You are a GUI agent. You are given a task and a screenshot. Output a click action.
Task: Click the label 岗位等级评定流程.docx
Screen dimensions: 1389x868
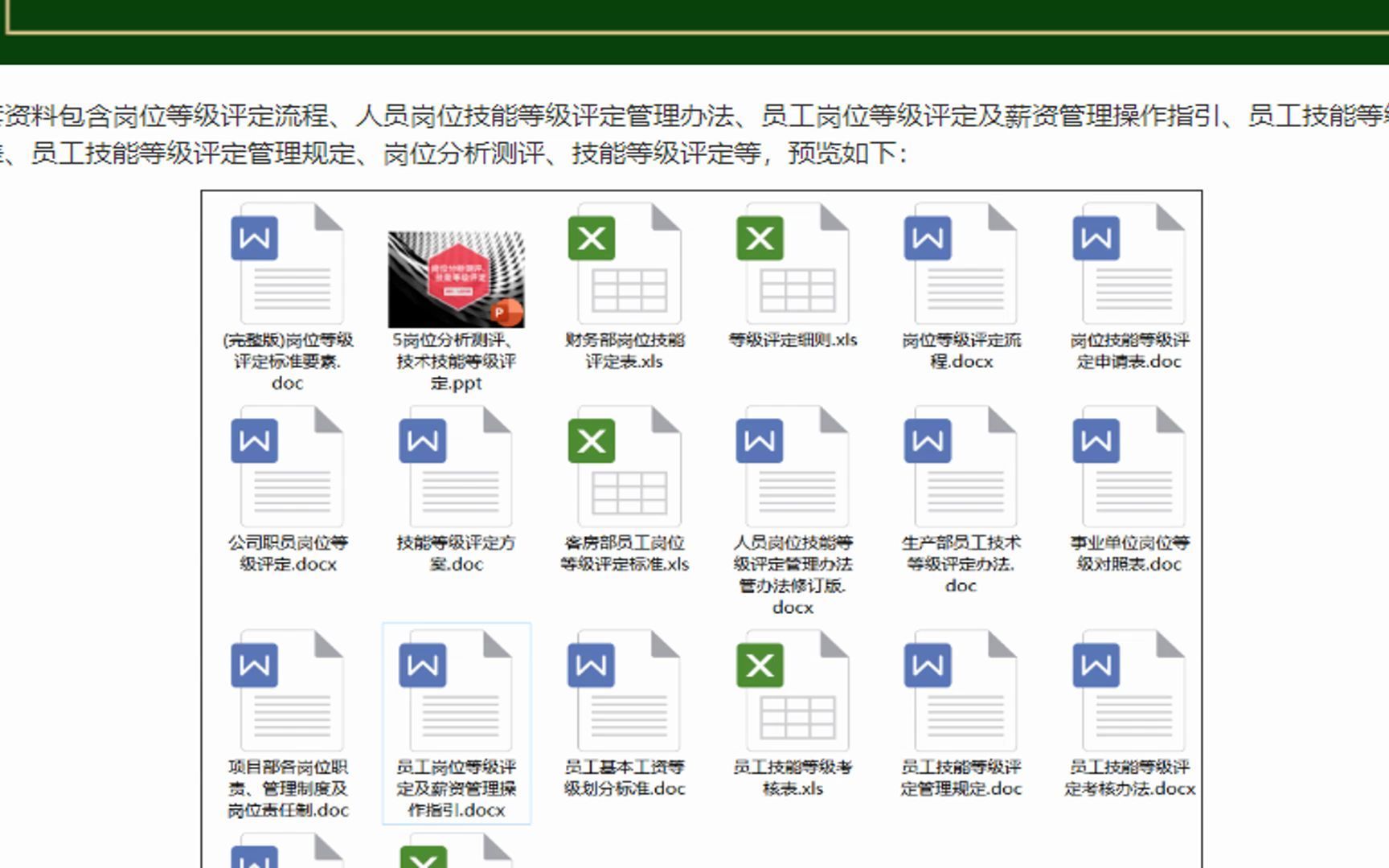tap(961, 350)
